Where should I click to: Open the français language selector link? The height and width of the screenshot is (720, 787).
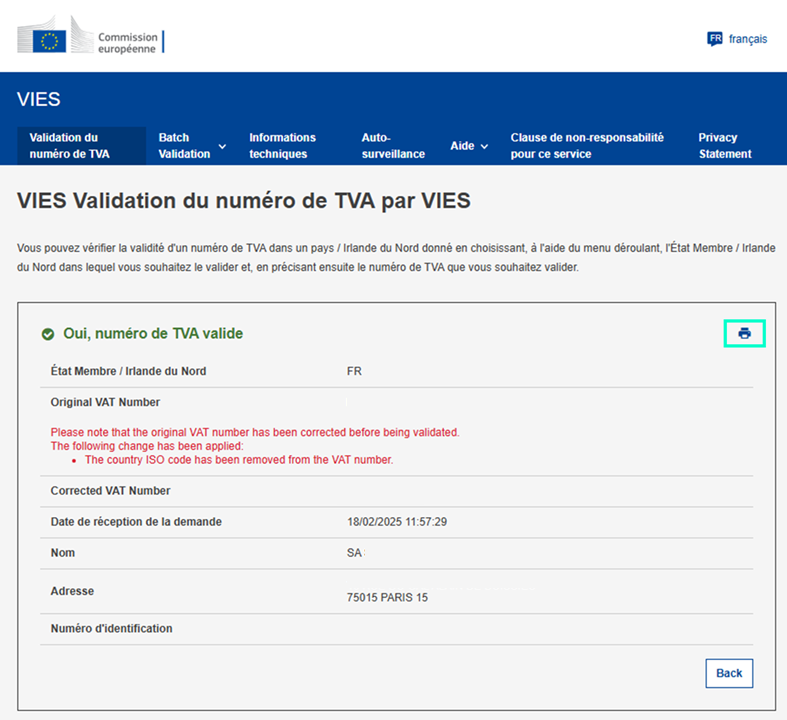[747, 39]
